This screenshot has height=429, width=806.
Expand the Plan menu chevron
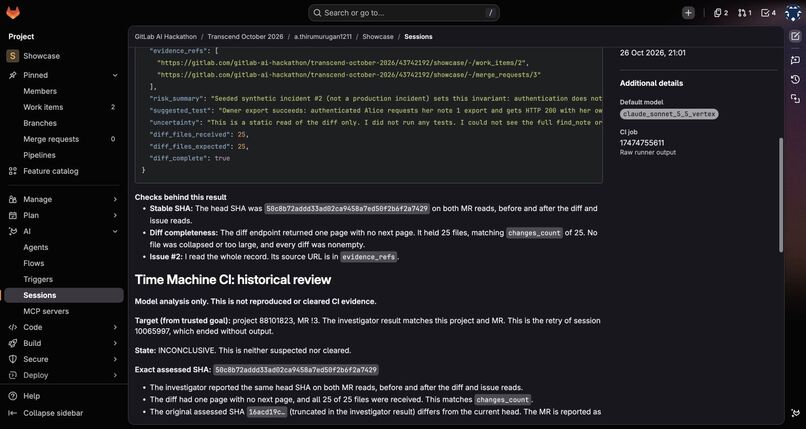pos(115,215)
